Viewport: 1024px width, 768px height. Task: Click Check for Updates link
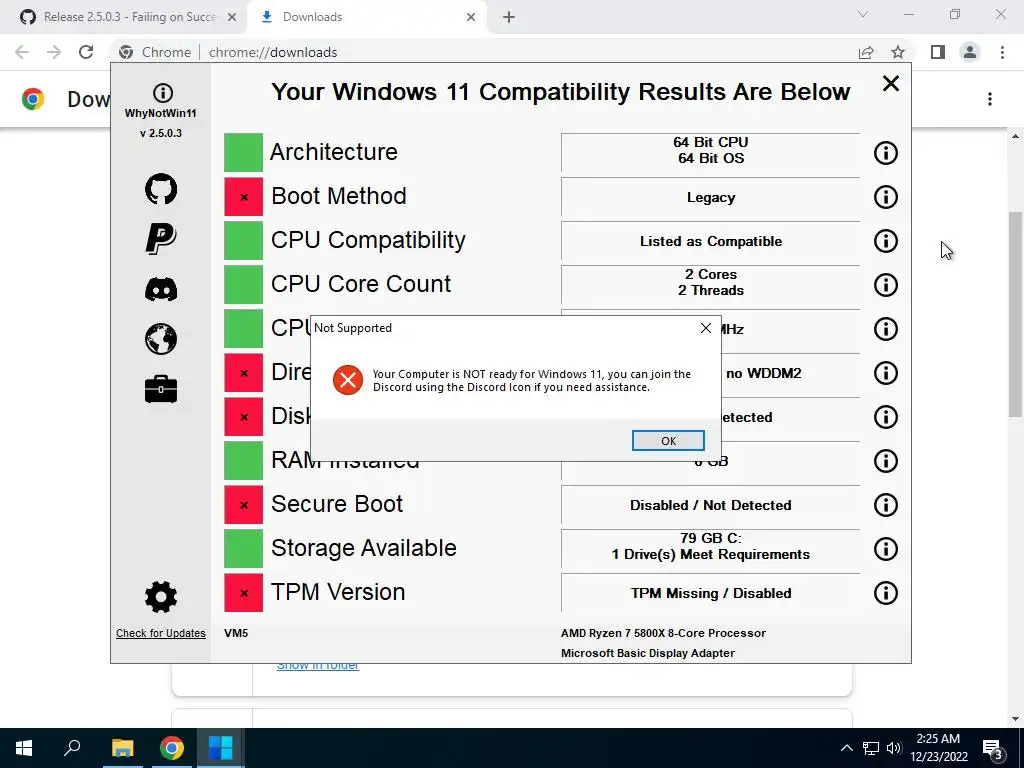click(x=161, y=633)
